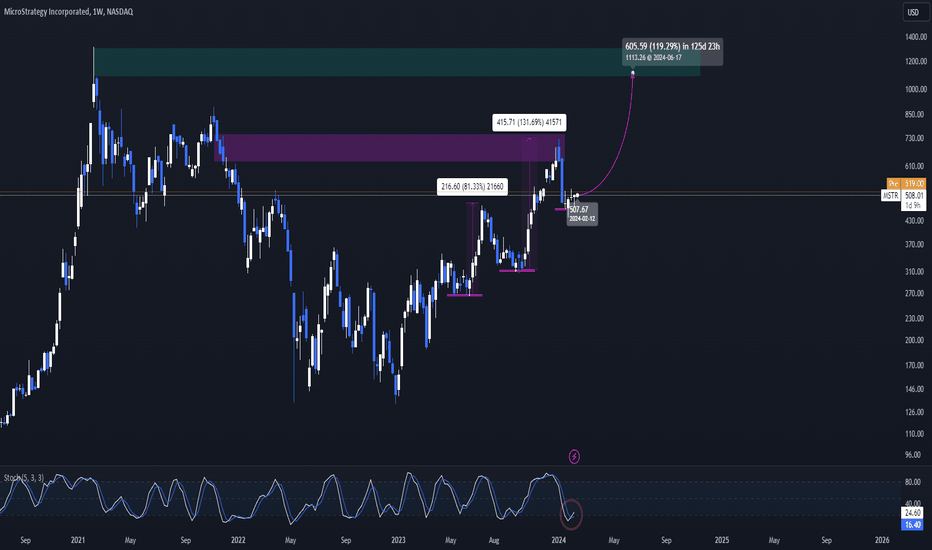Image resolution: width=932 pixels, height=550 pixels.
Task: Click the 1000.00 price axis label
Action: click(915, 89)
